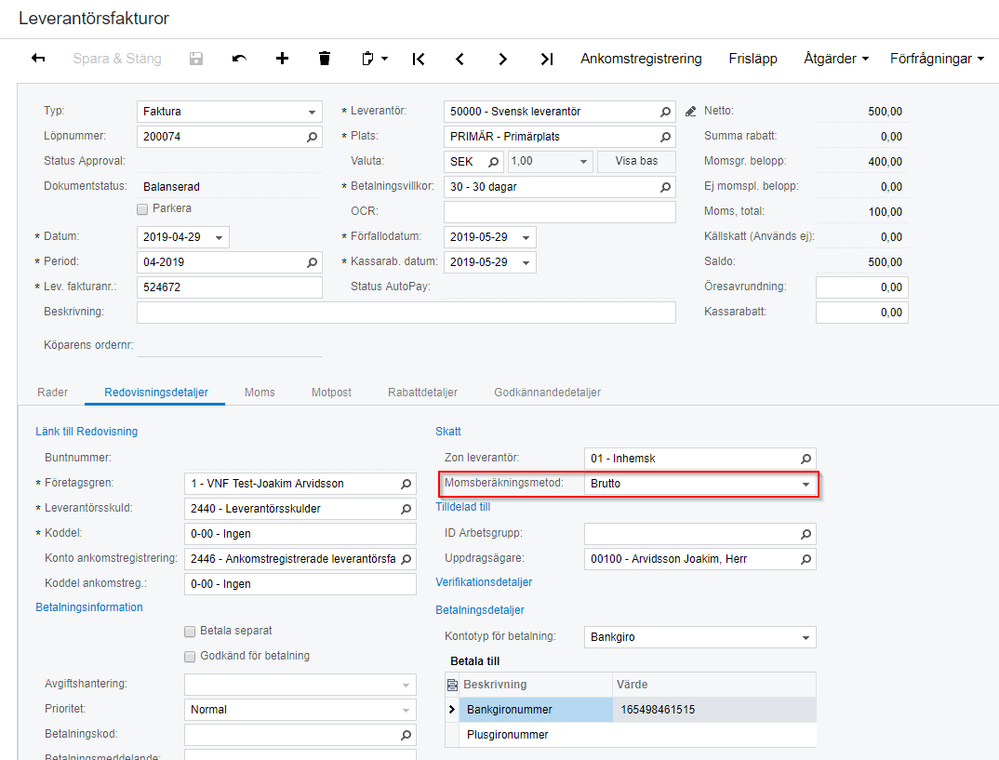
Task: Delete invoice using trash can icon
Action: [324, 59]
